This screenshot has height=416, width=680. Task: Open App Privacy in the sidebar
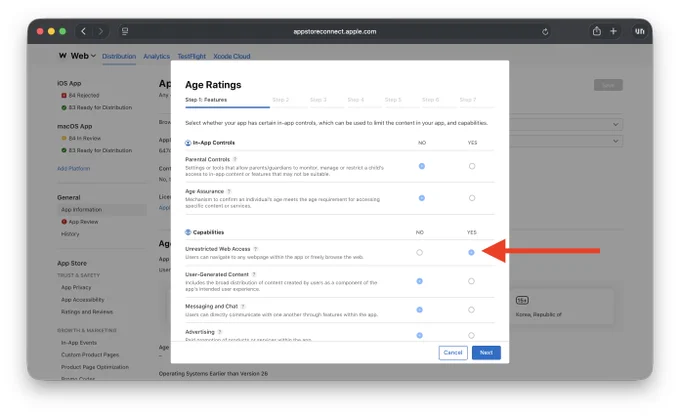point(76,288)
